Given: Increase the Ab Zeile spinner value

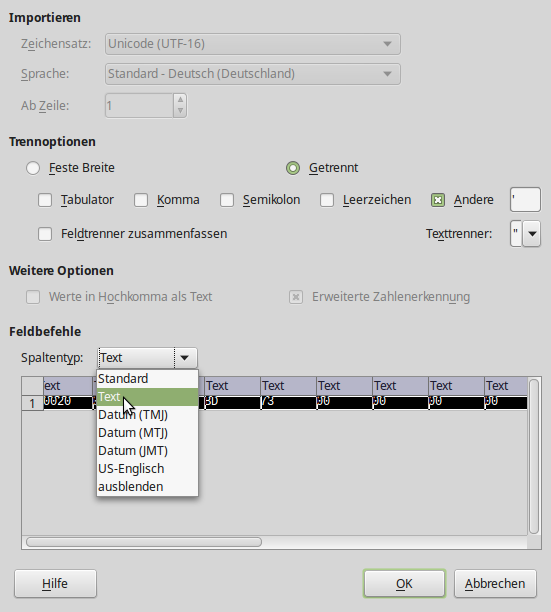Looking at the screenshot, I should point(180,100).
